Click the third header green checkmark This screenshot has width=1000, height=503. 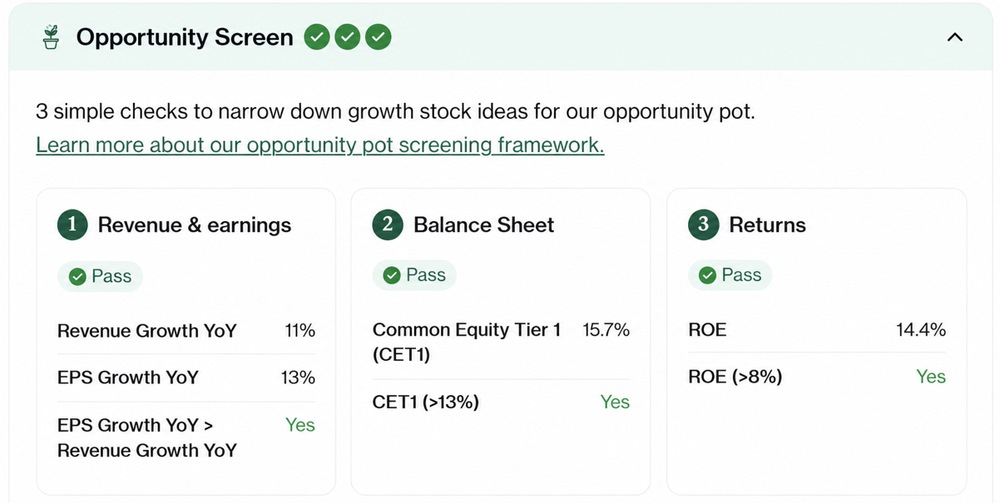(x=378, y=37)
